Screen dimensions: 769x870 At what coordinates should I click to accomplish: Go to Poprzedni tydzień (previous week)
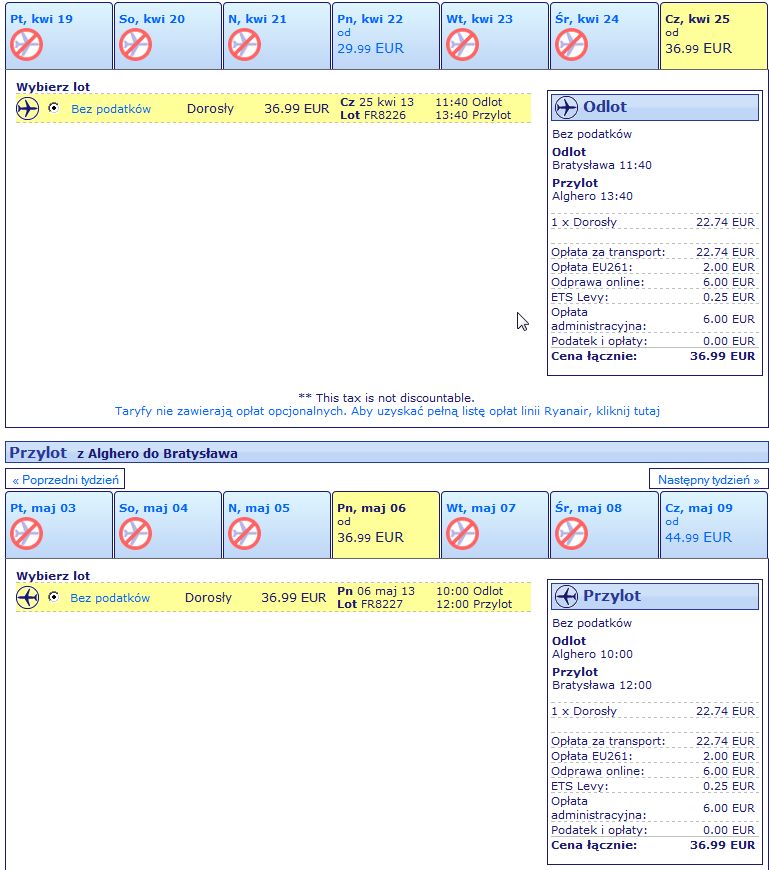point(65,479)
